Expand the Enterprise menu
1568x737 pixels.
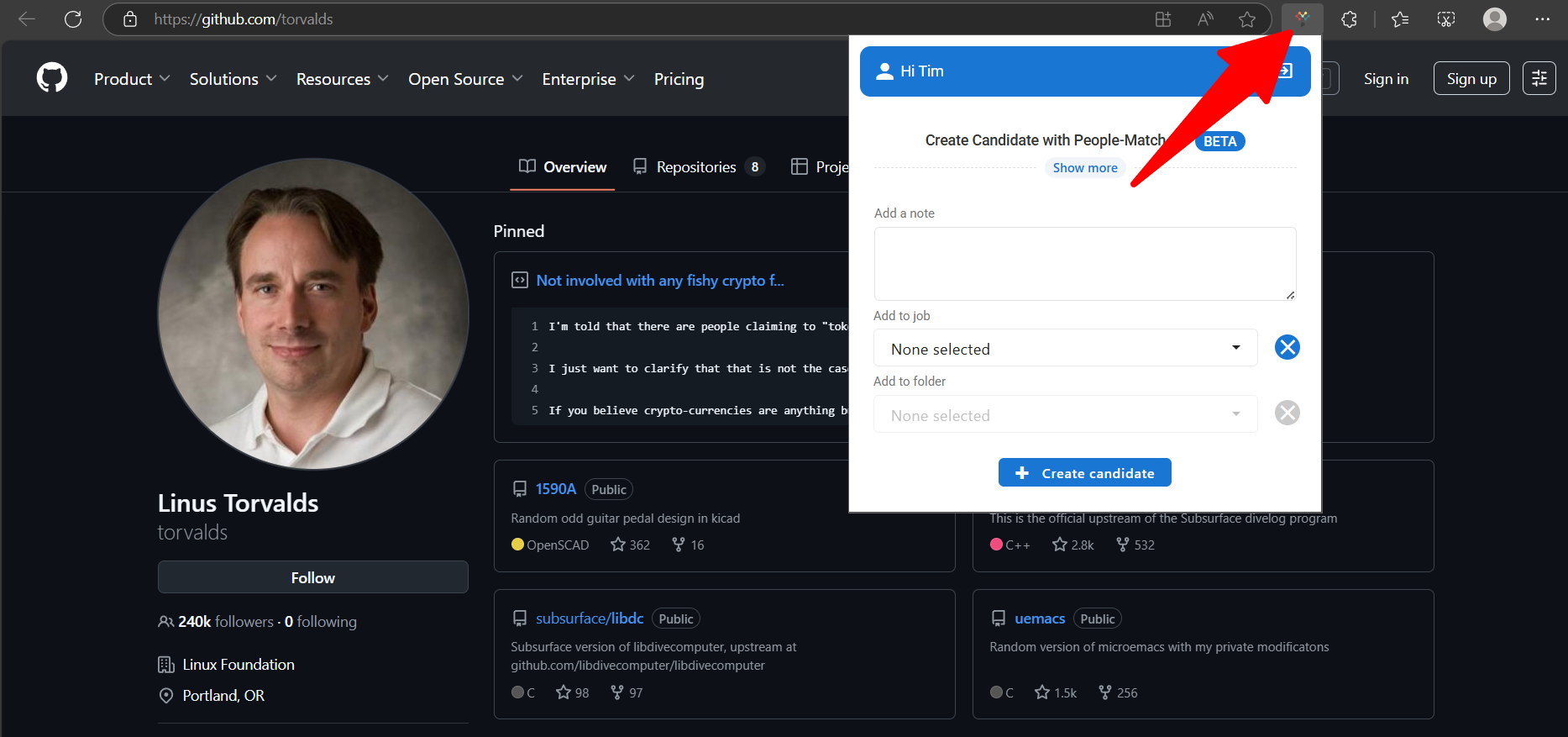[x=588, y=79]
